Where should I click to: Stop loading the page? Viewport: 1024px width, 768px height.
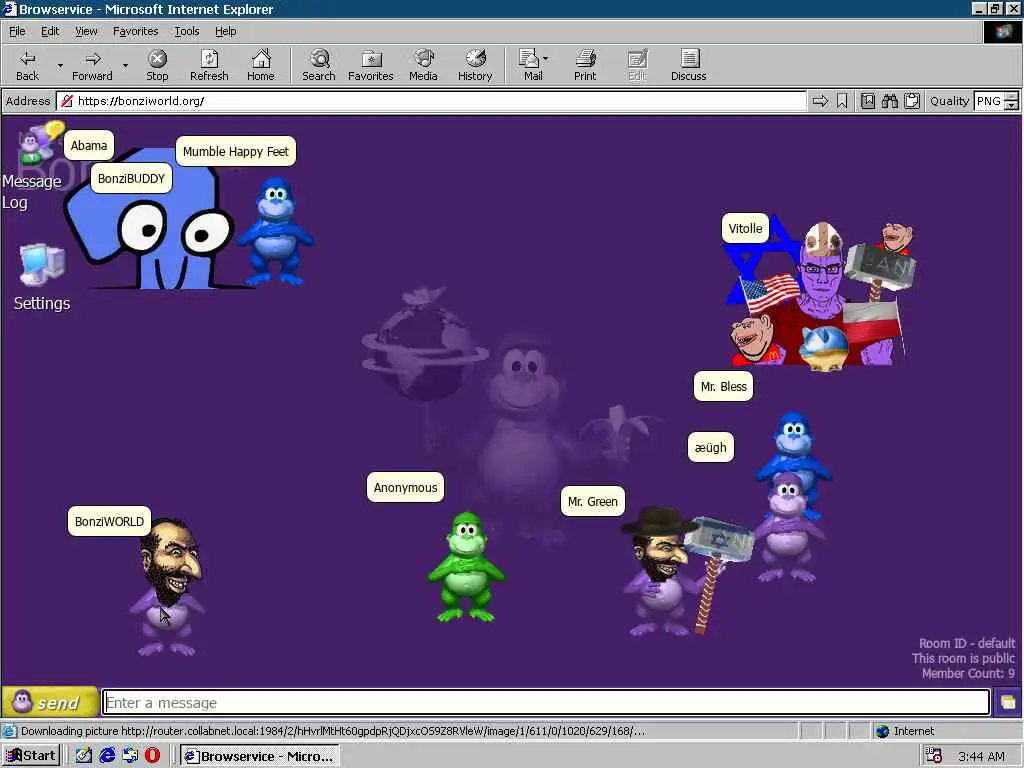pyautogui.click(x=157, y=65)
